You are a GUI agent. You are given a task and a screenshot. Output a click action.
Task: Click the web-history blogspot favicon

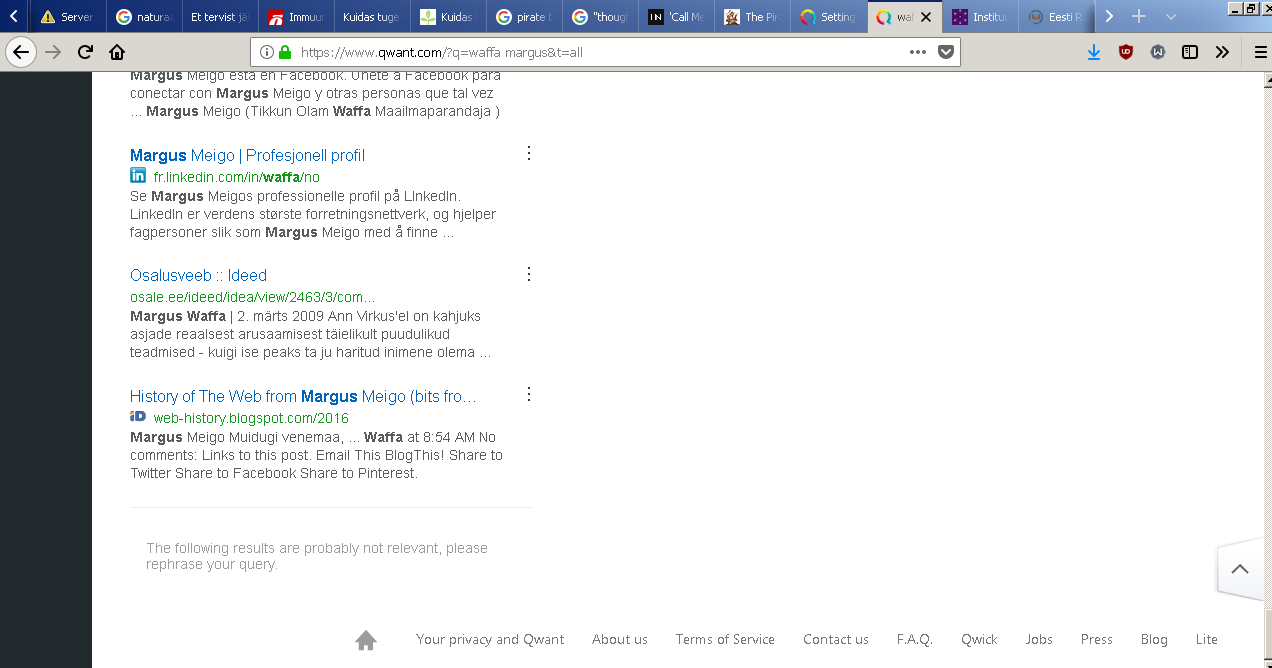coord(138,416)
